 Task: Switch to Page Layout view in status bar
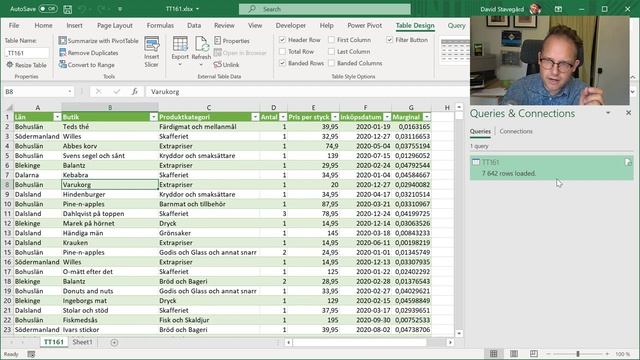point(514,353)
